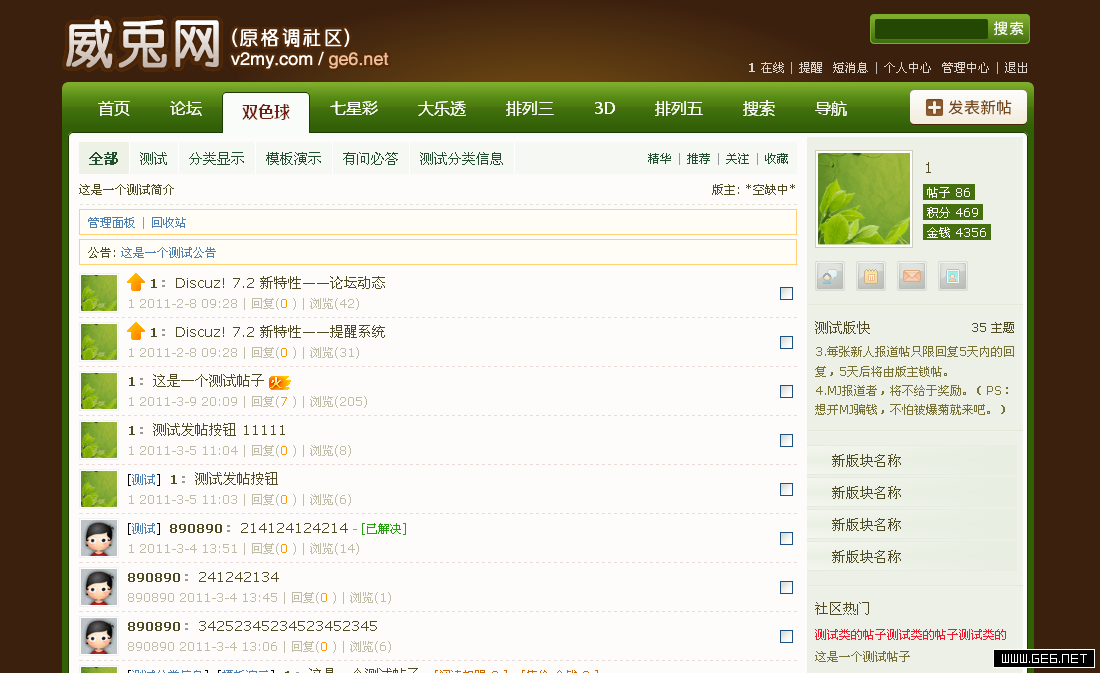Screen dimensions: 1100x673
Task: Click 积分 469 stat badge
Action: point(953,212)
